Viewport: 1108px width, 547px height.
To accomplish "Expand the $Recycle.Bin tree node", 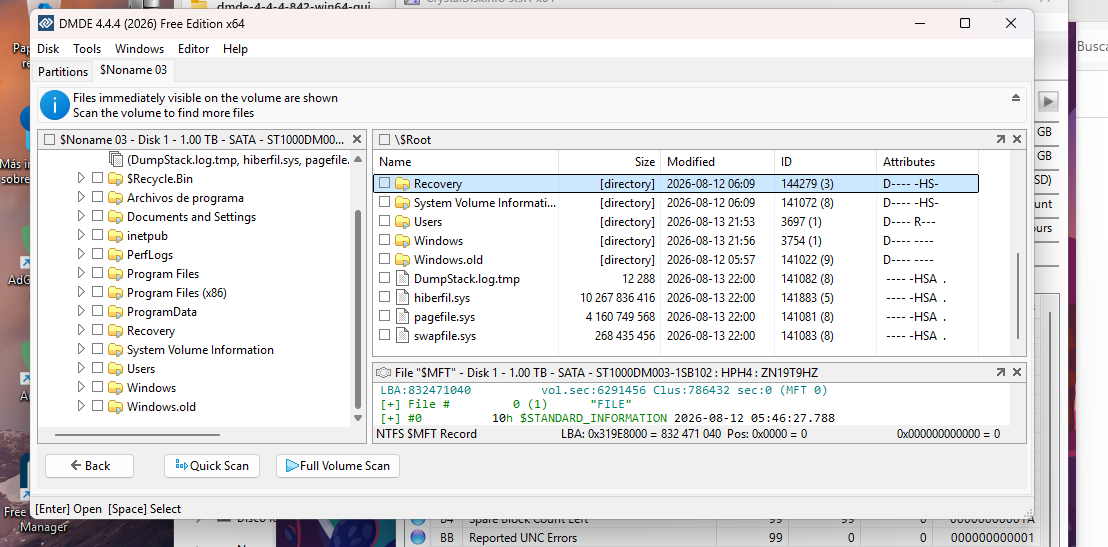I will [81, 178].
